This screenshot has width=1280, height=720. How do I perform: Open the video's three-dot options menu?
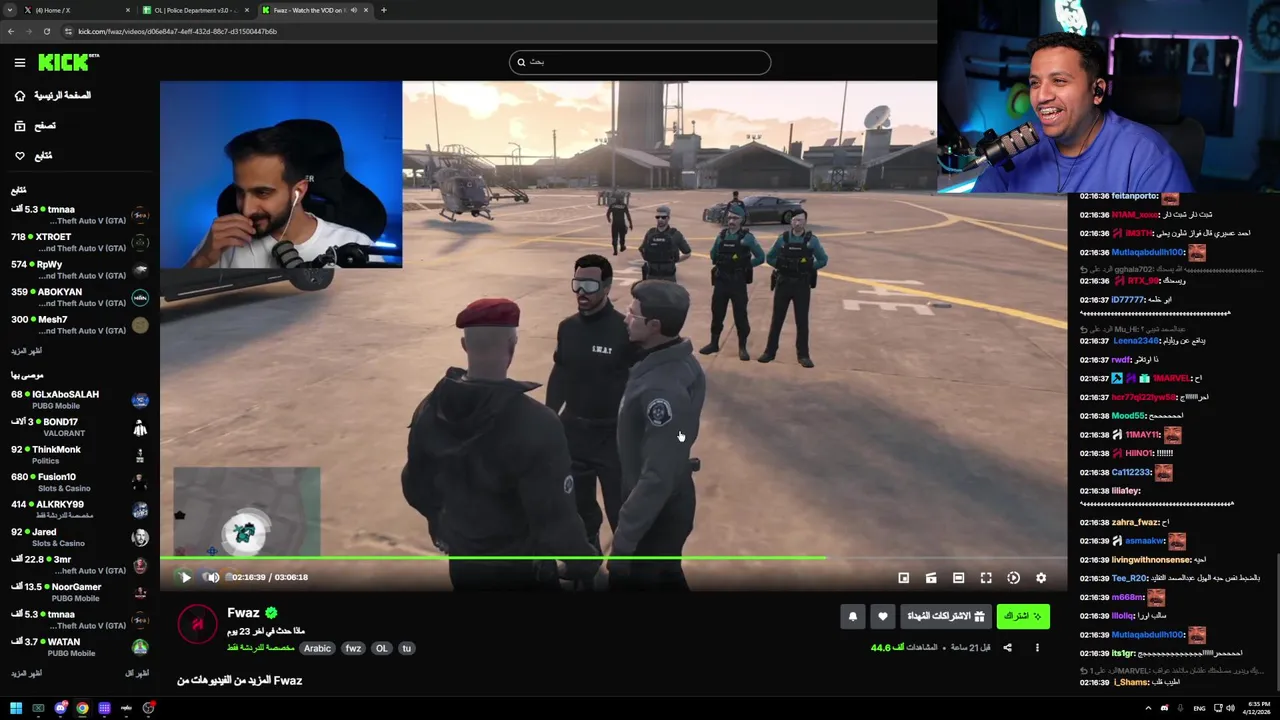click(x=1037, y=647)
